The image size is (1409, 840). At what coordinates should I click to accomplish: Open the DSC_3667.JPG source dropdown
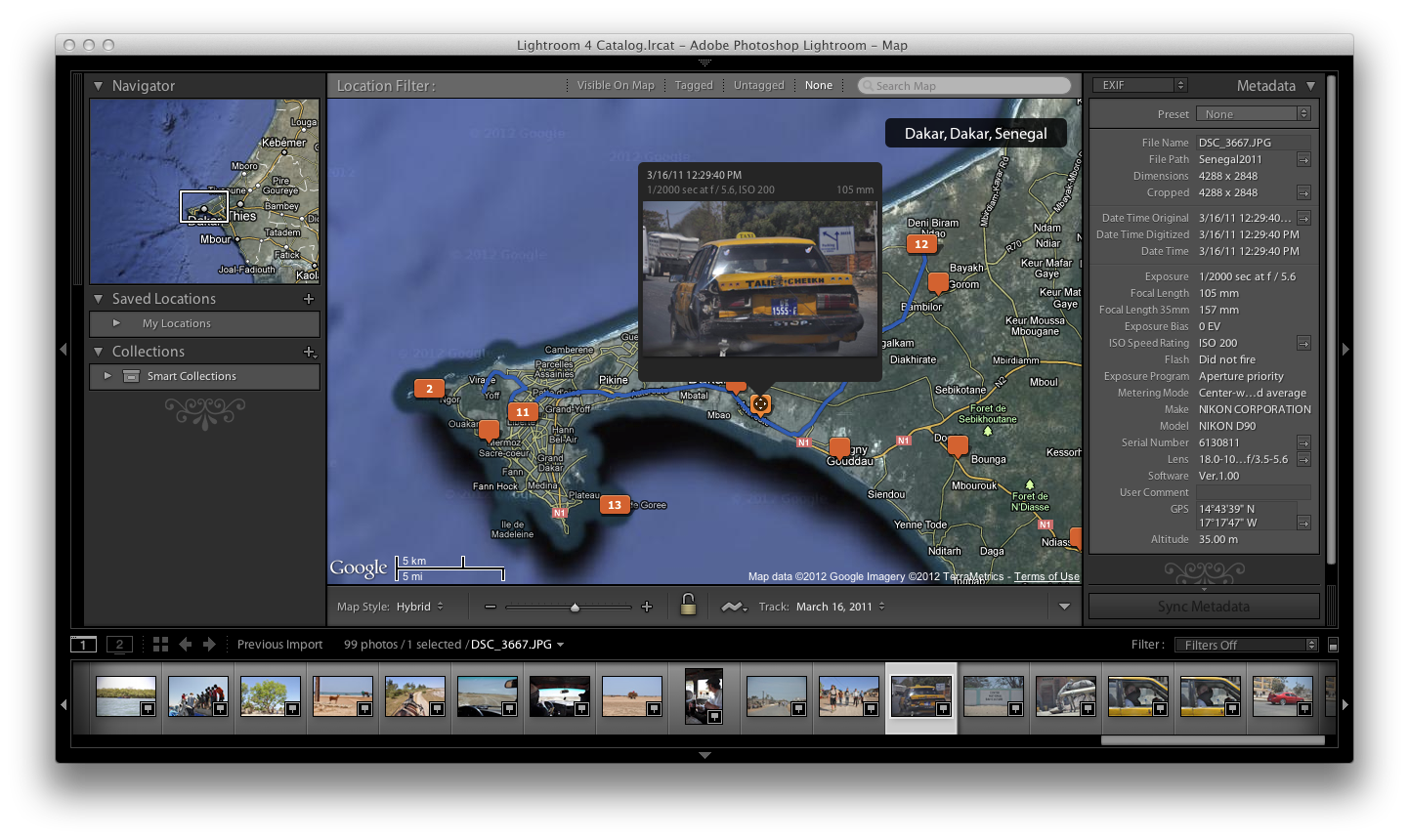[517, 645]
